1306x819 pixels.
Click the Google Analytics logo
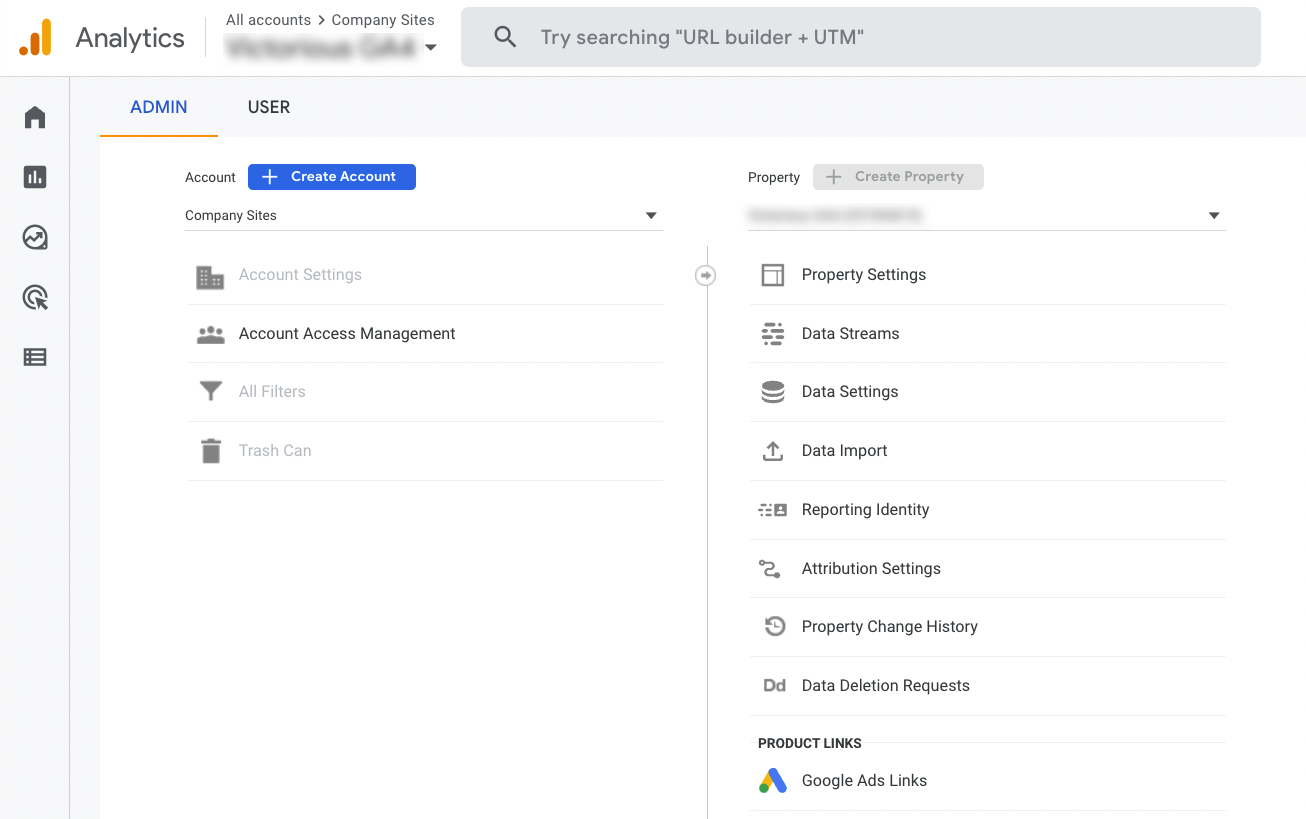click(x=35, y=38)
